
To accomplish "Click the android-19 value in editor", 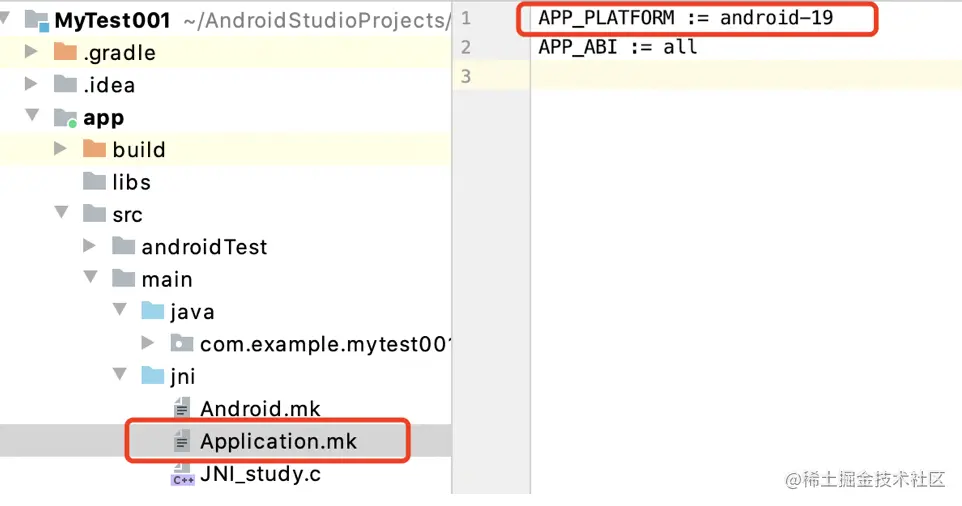I will (777, 18).
